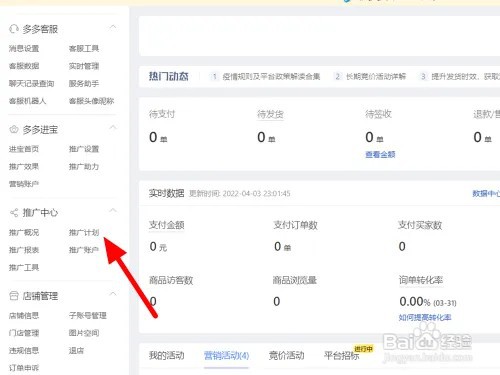500x375 pixels.
Task: Open 推广效果 sidebar entry
Action: click(24, 166)
